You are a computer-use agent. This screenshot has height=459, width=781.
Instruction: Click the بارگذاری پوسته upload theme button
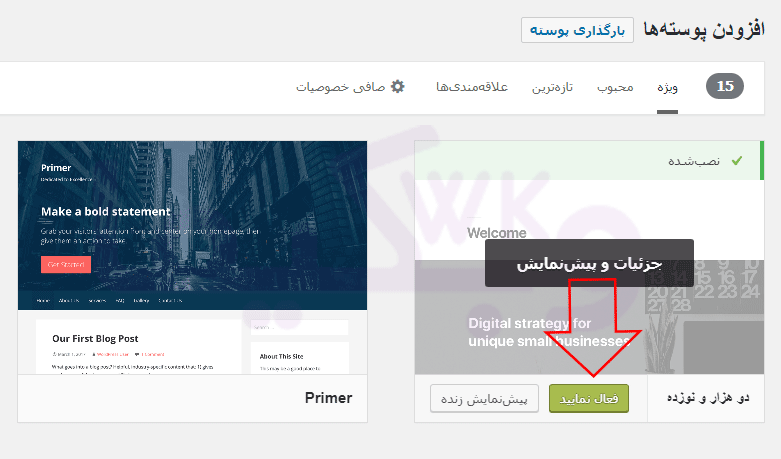[577, 30]
